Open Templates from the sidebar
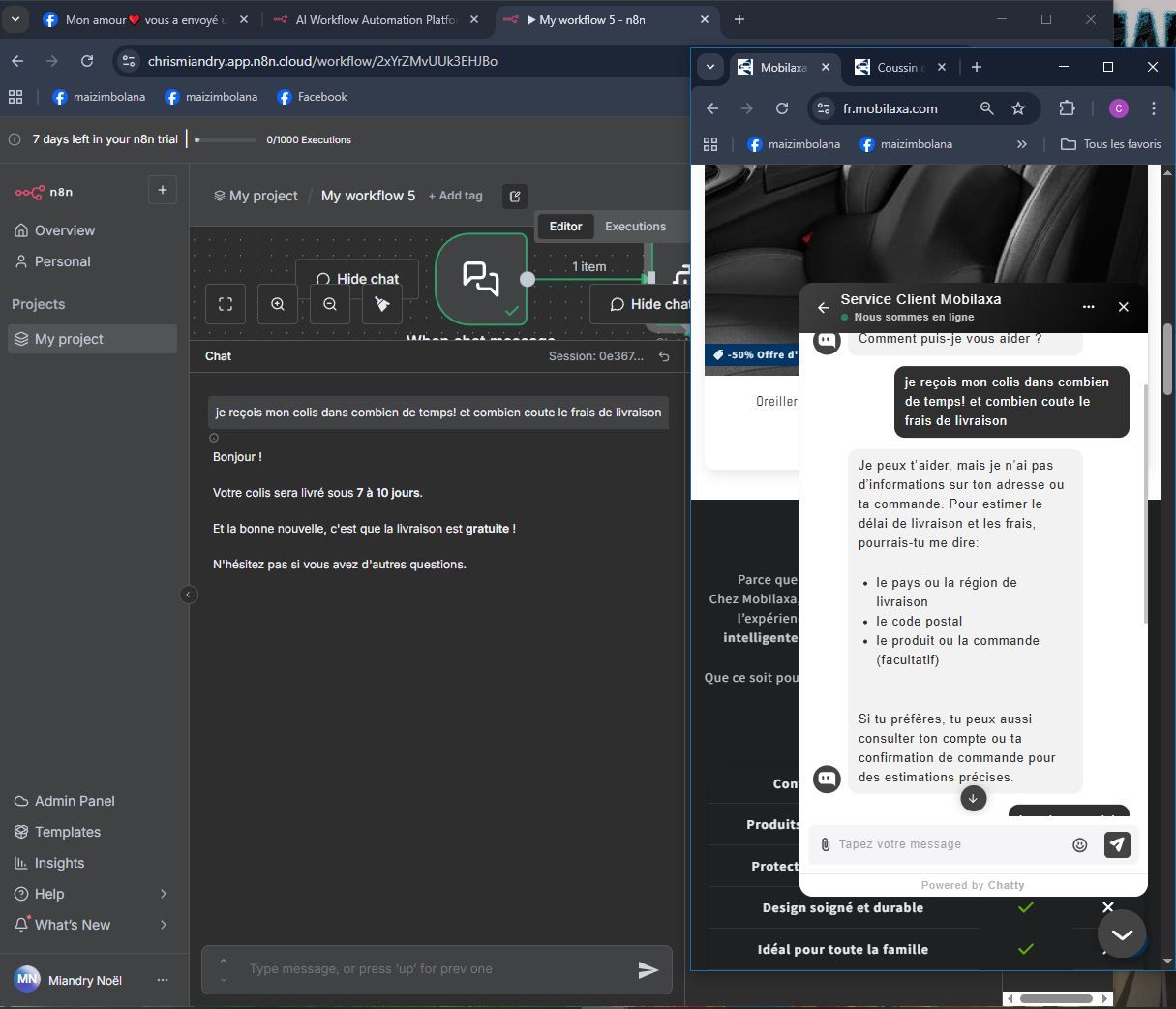This screenshot has width=1176, height=1009. tap(68, 832)
